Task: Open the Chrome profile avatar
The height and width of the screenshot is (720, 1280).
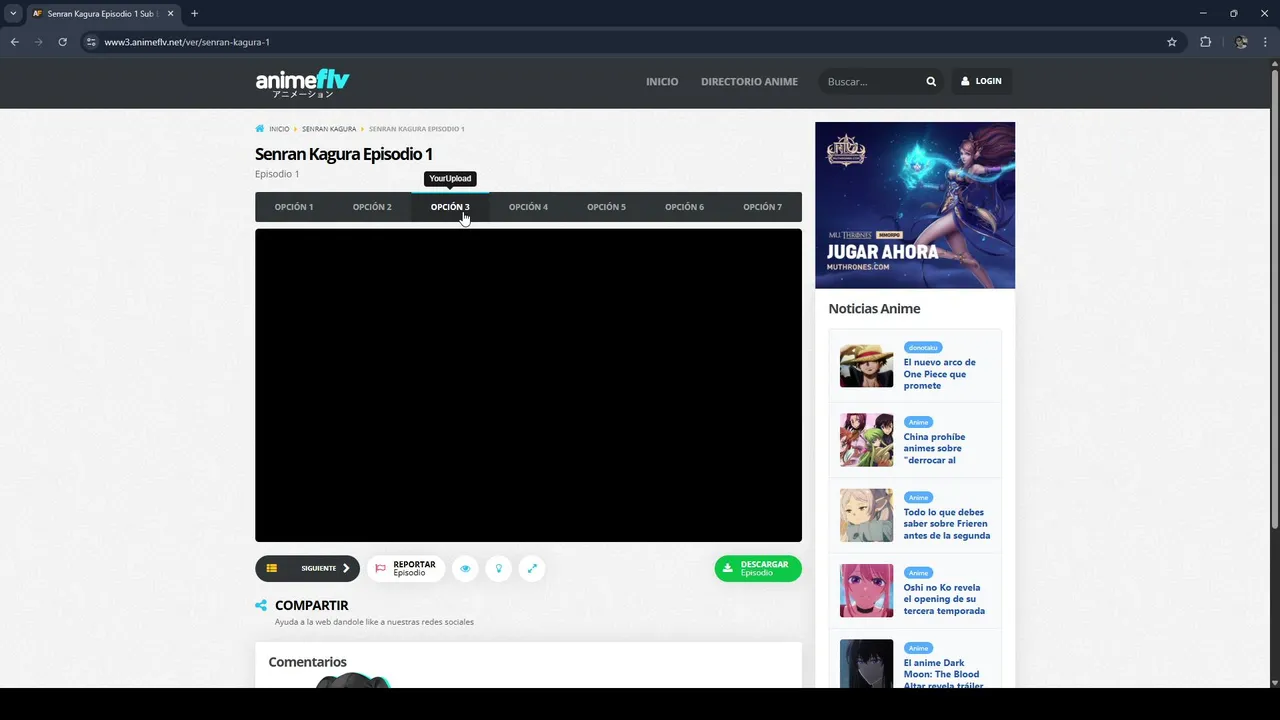Action: point(1241,42)
